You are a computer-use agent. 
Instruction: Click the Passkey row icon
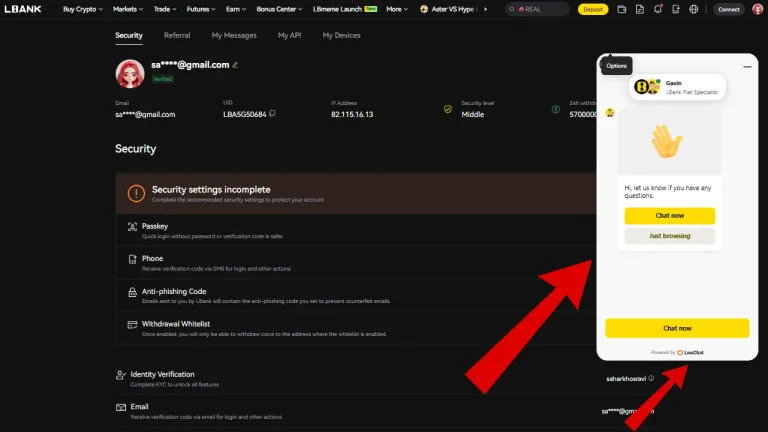(x=132, y=226)
